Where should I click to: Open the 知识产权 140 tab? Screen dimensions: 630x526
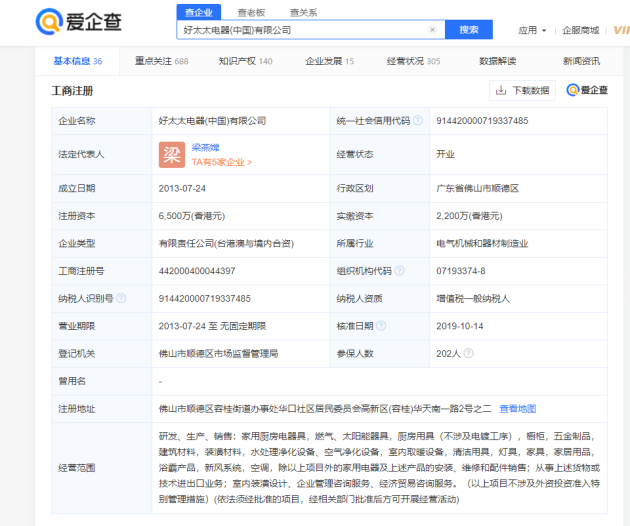[245, 61]
